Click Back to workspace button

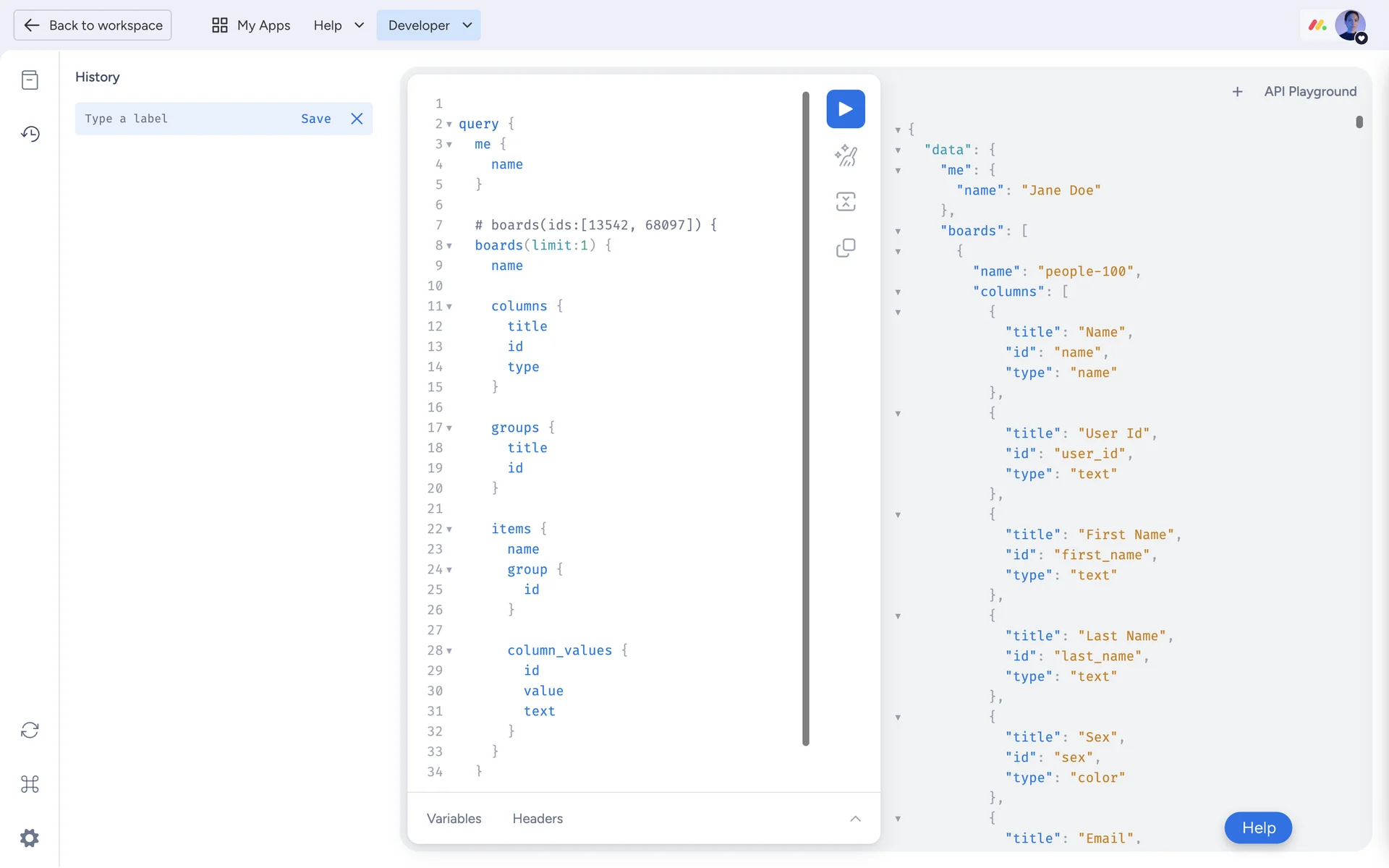click(x=93, y=25)
